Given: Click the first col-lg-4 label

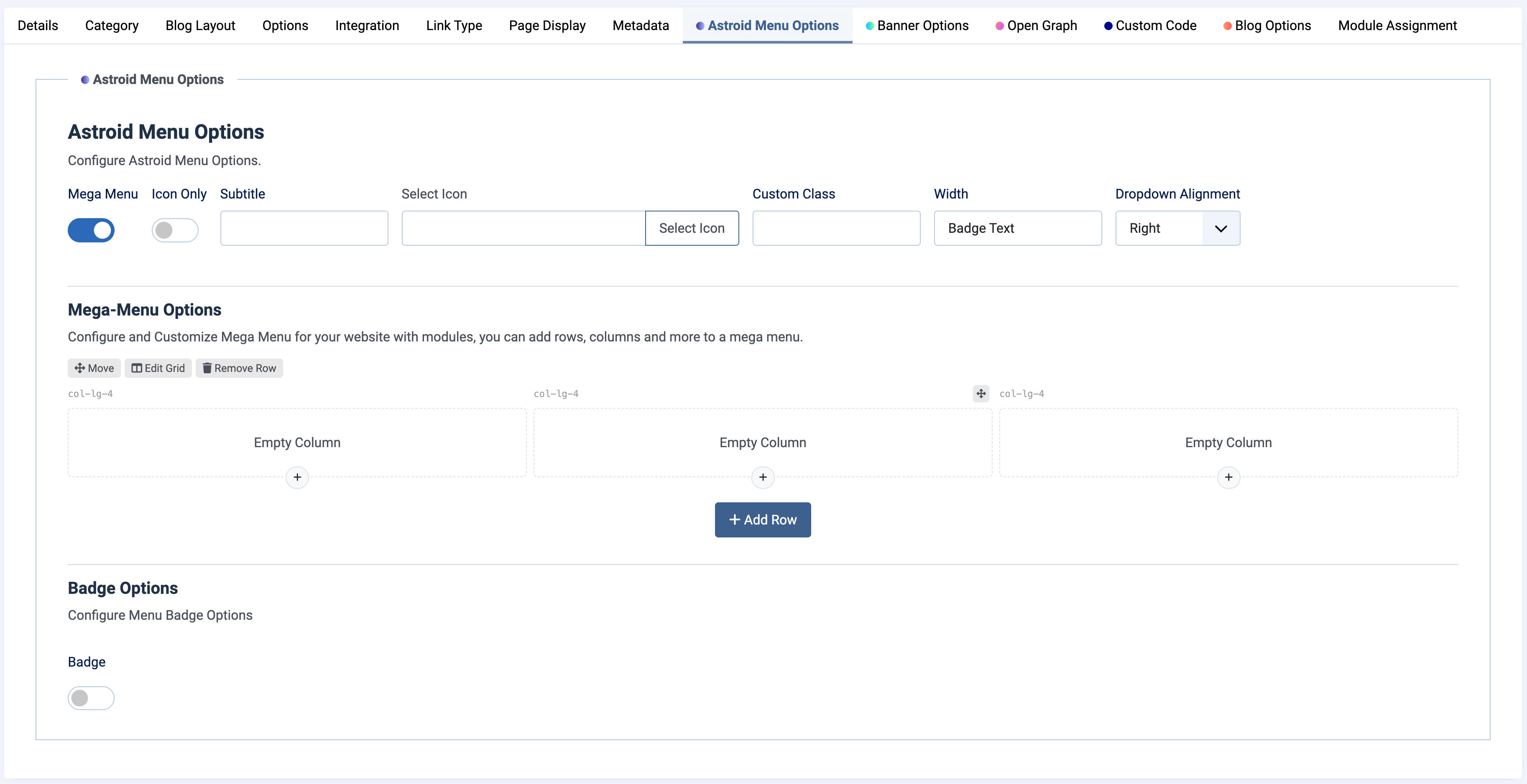Looking at the screenshot, I should (x=90, y=394).
